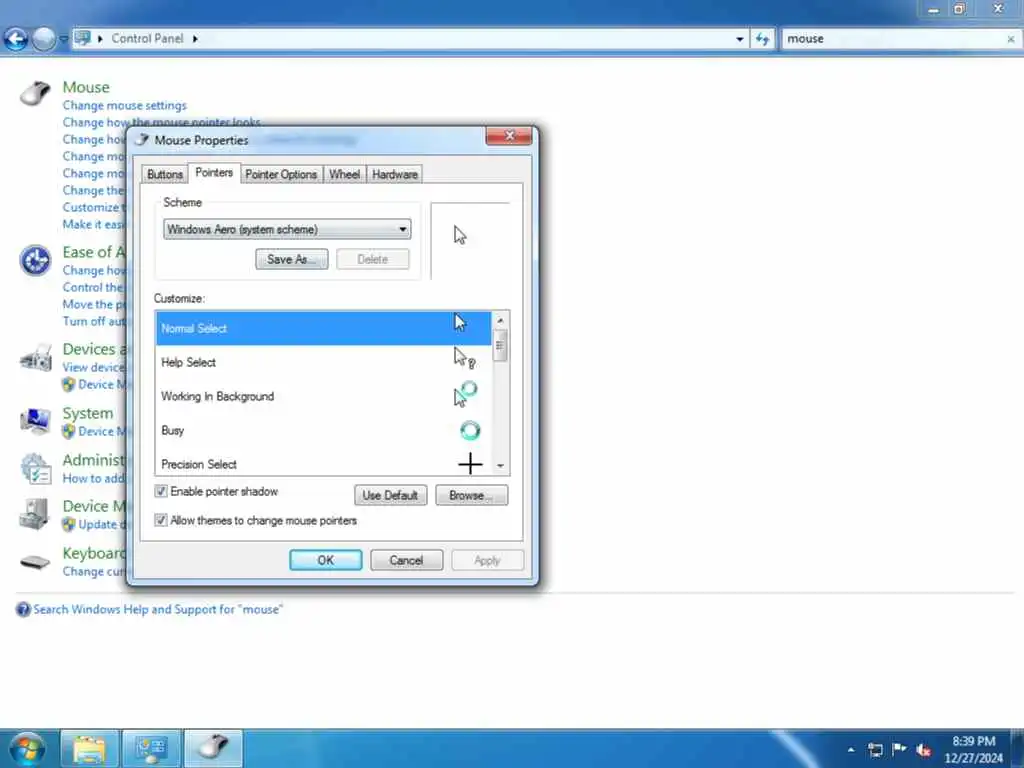Click the Customize list scroll down arrow
1024x768 pixels.
click(500, 466)
